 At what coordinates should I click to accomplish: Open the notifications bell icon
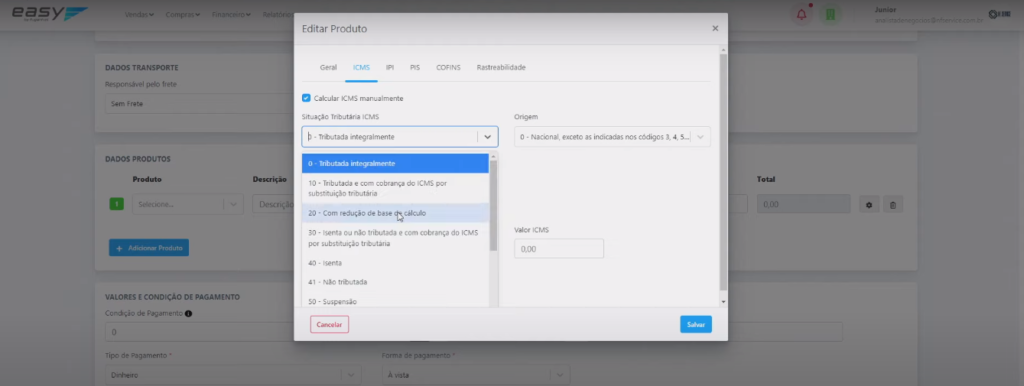[801, 14]
